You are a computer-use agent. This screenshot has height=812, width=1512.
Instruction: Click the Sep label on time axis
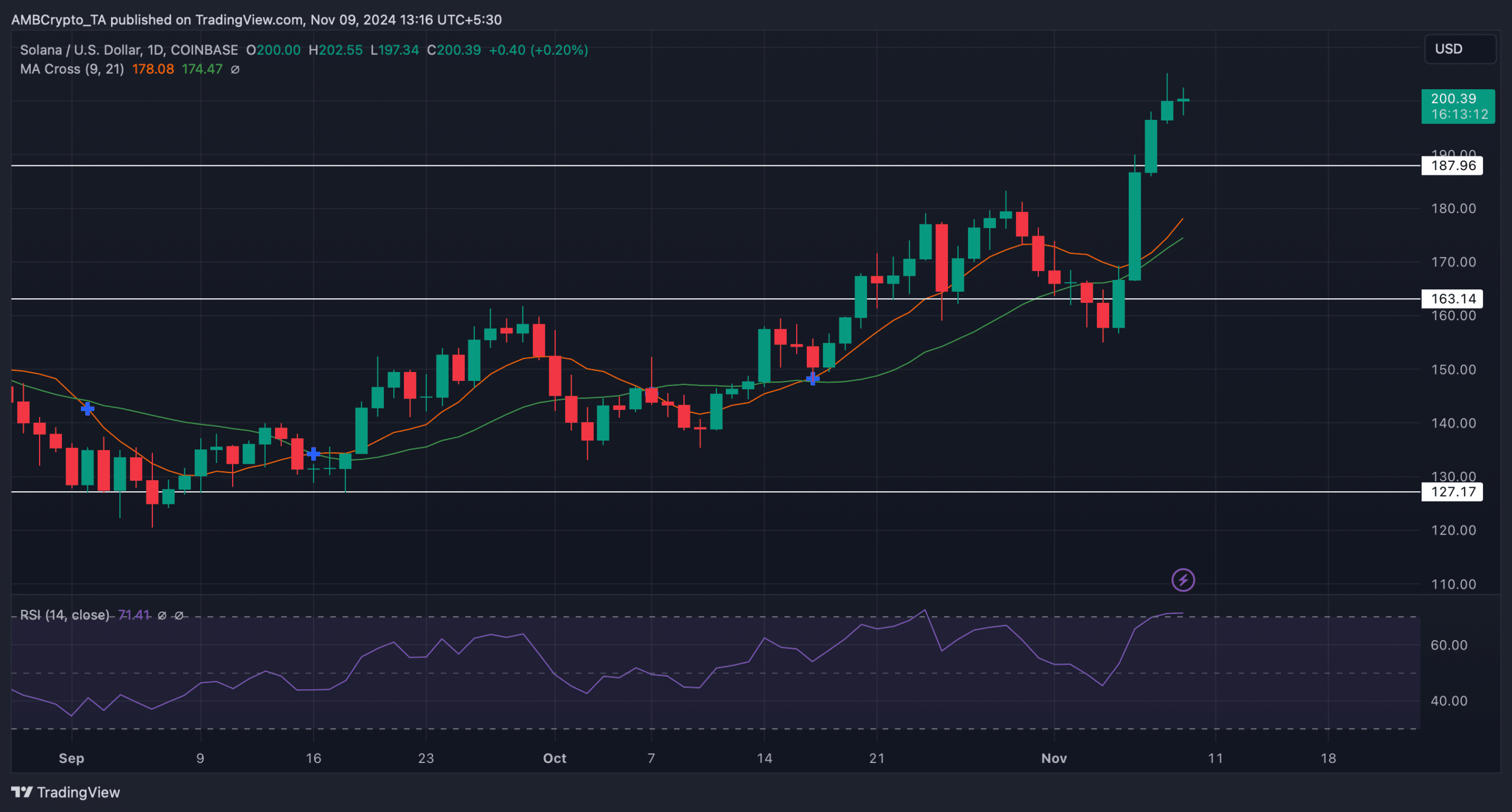[x=71, y=758]
